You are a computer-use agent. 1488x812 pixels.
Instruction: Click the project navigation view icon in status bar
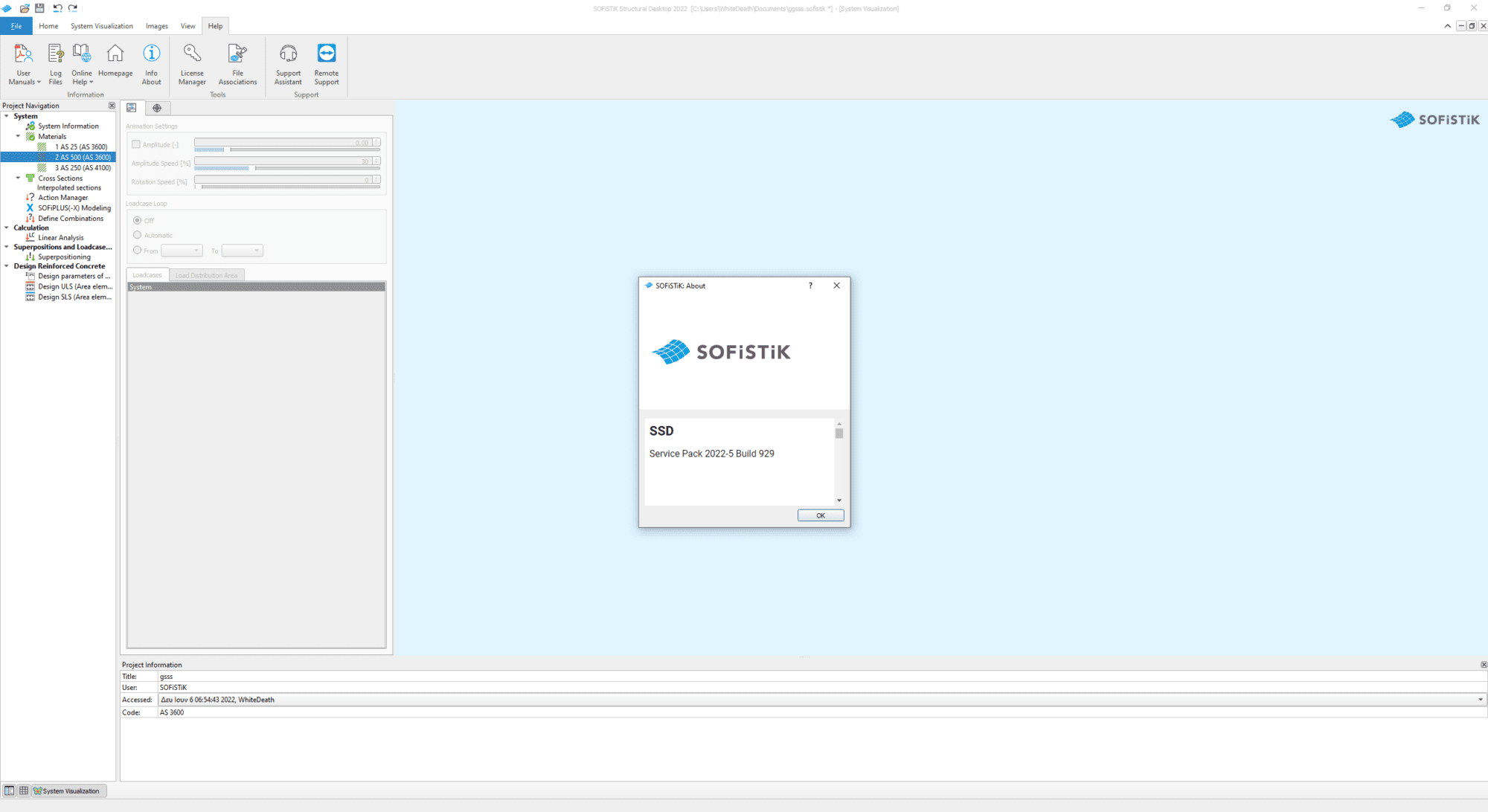(x=9, y=790)
